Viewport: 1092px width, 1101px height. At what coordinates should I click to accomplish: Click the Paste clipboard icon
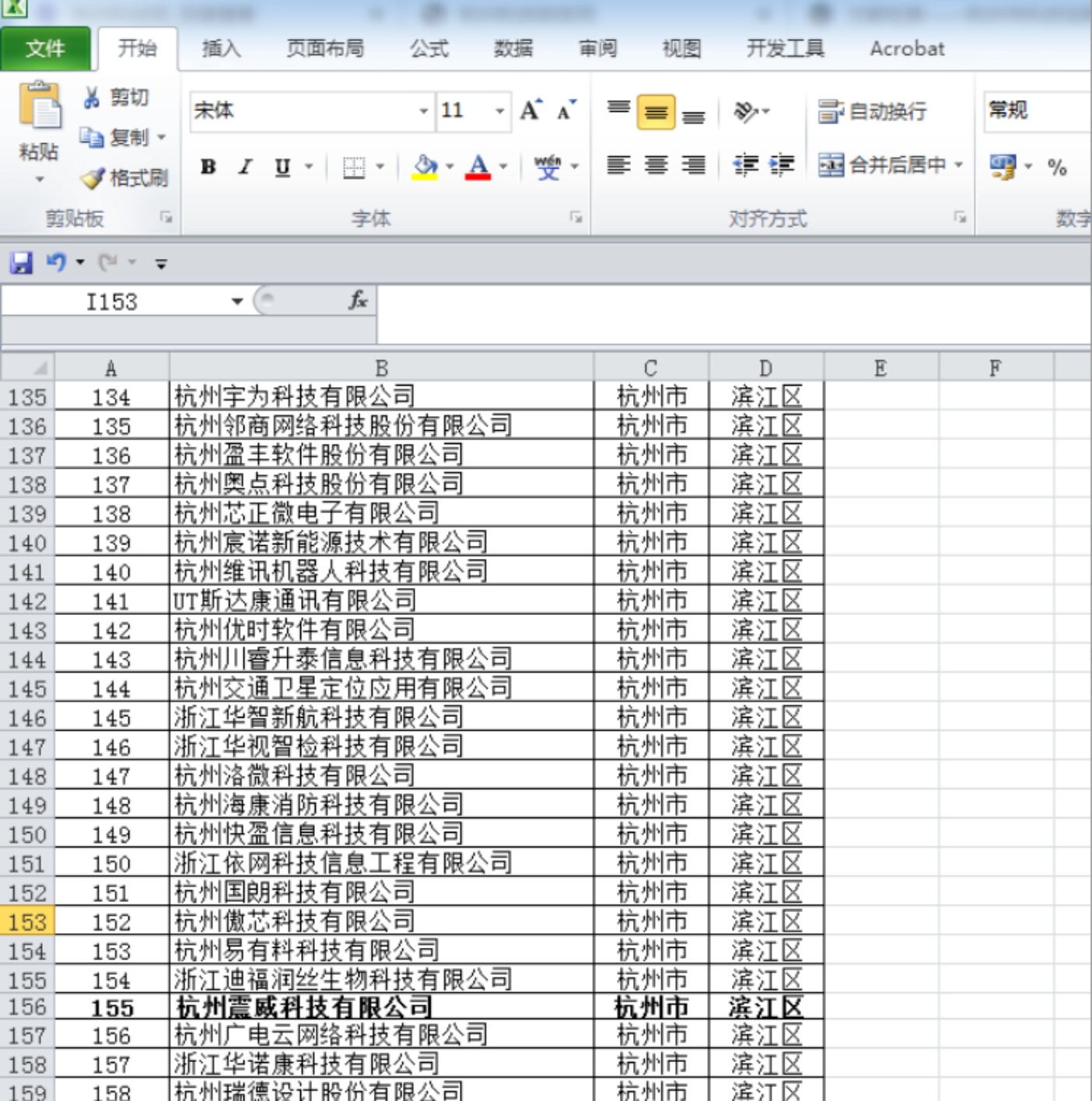coord(40,107)
